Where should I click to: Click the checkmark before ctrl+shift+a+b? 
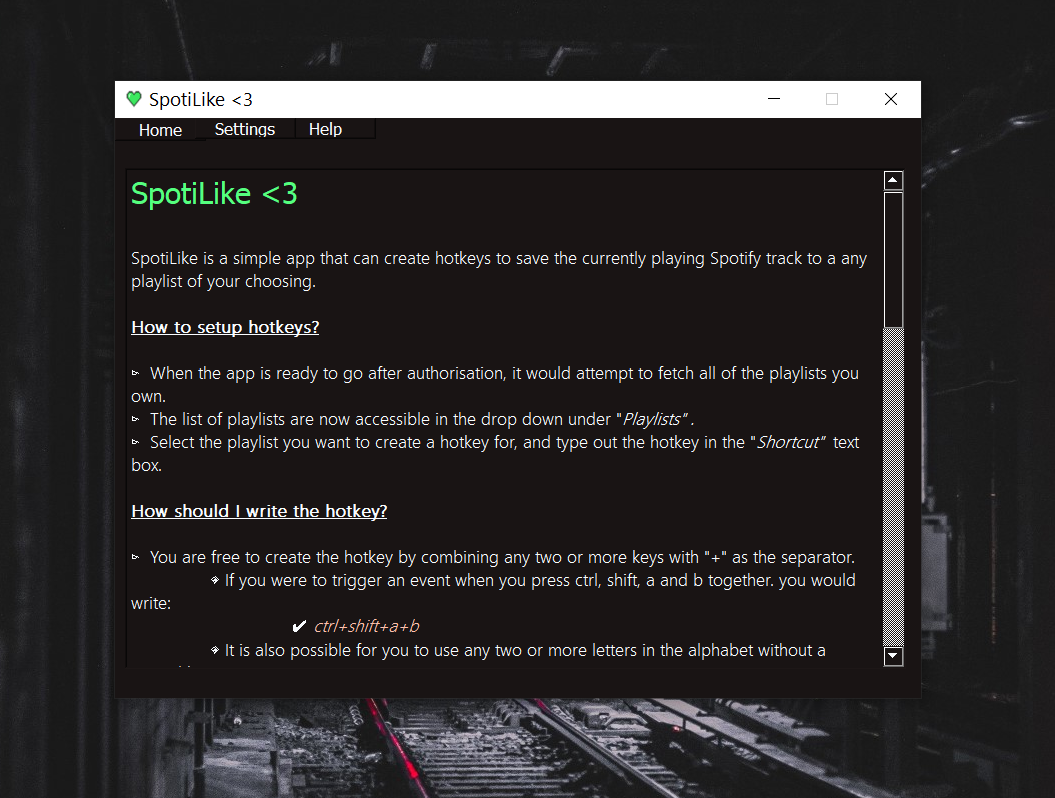coord(299,626)
